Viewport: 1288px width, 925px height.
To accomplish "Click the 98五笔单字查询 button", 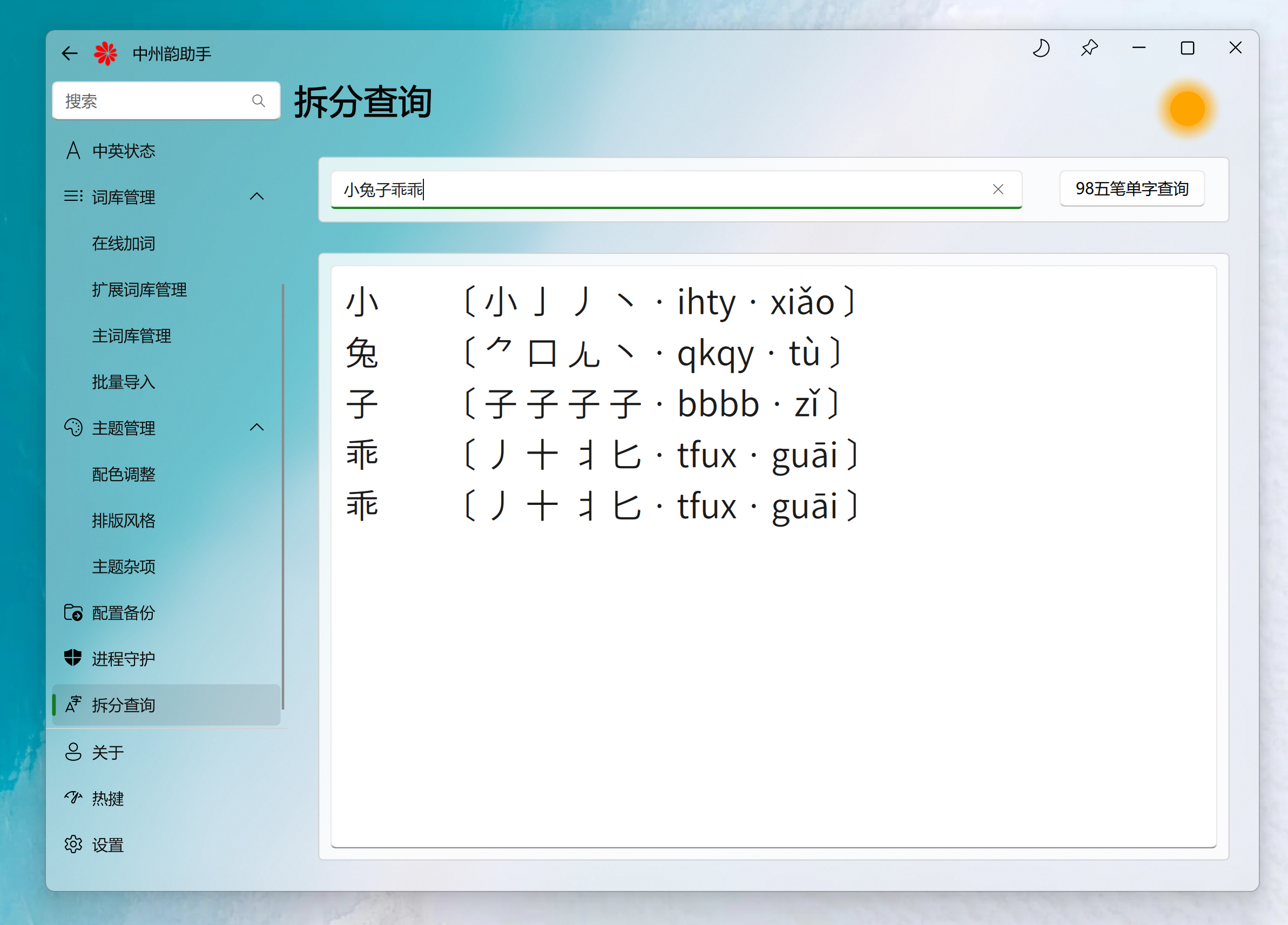I will 1131,188.
